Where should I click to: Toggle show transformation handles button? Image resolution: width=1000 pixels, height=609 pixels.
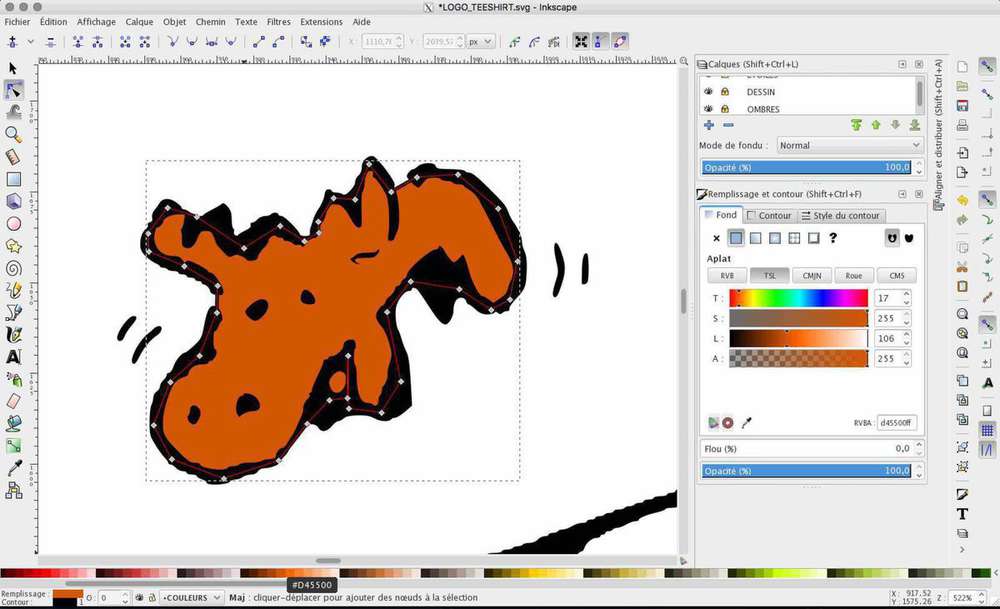click(581, 41)
